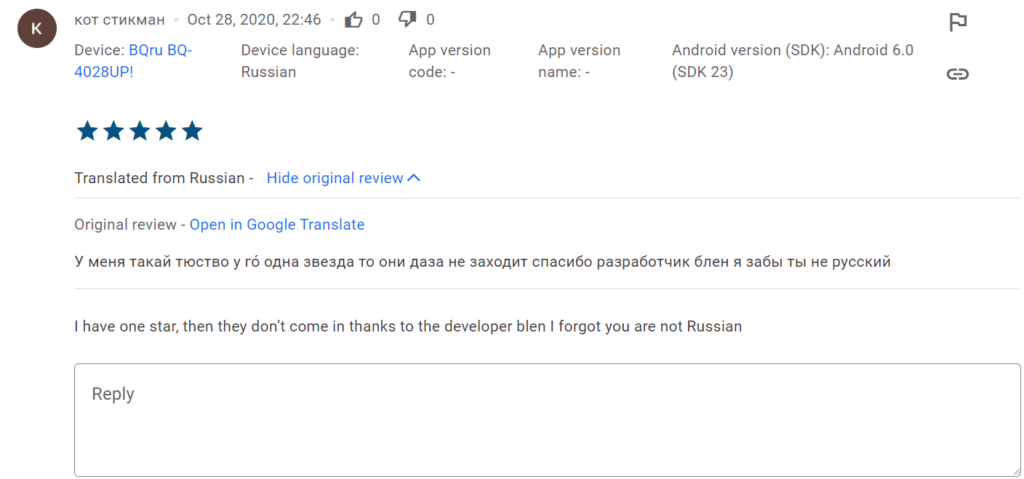Click the second star of the rating
Viewport: 1024px width, 479px height.
pos(113,131)
